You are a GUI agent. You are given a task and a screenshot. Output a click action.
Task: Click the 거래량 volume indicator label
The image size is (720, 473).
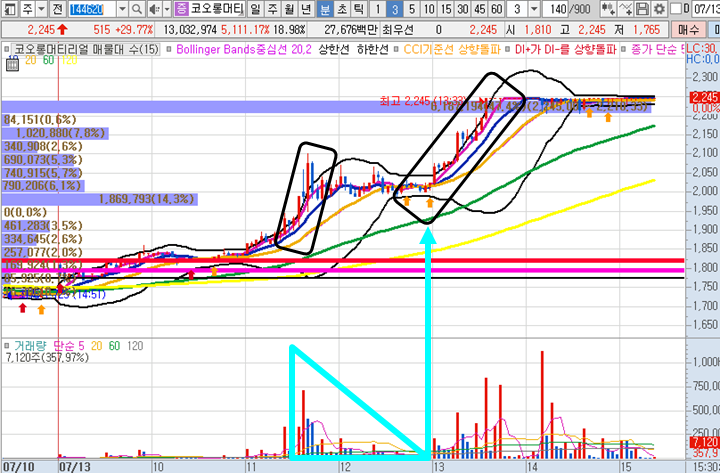pyautogui.click(x=30, y=345)
